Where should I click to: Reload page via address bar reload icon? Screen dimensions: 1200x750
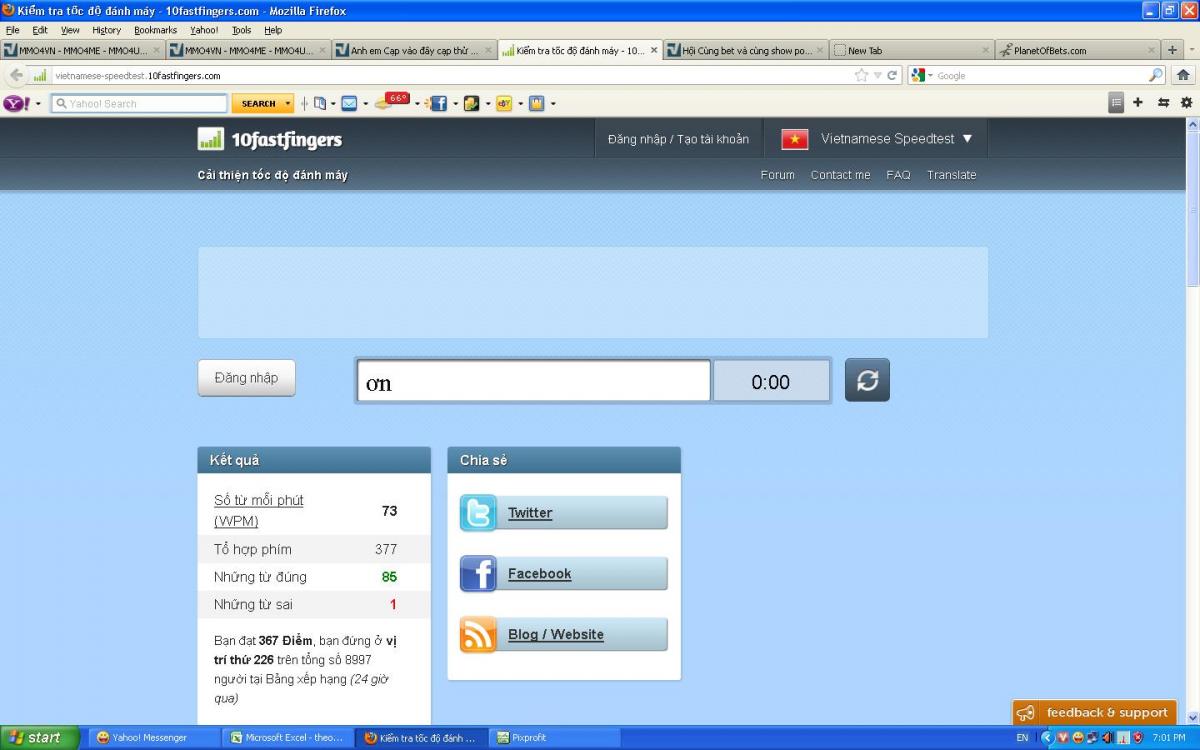coord(892,75)
